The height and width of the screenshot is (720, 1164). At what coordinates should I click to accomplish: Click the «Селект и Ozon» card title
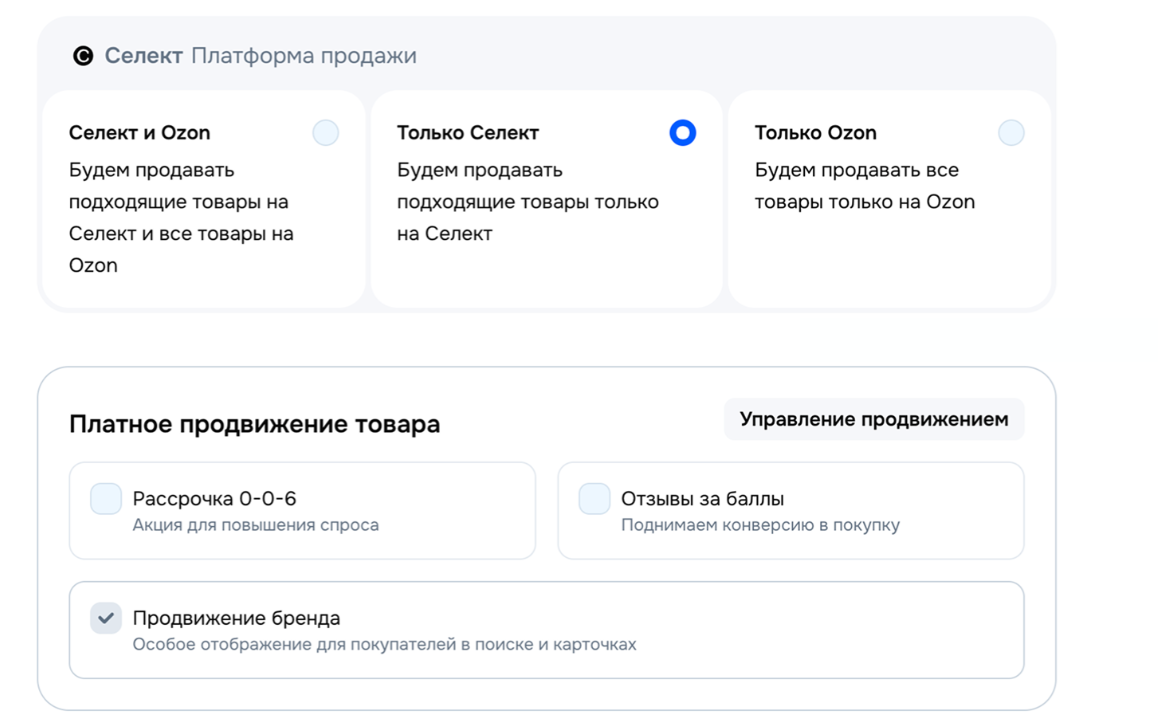(139, 133)
